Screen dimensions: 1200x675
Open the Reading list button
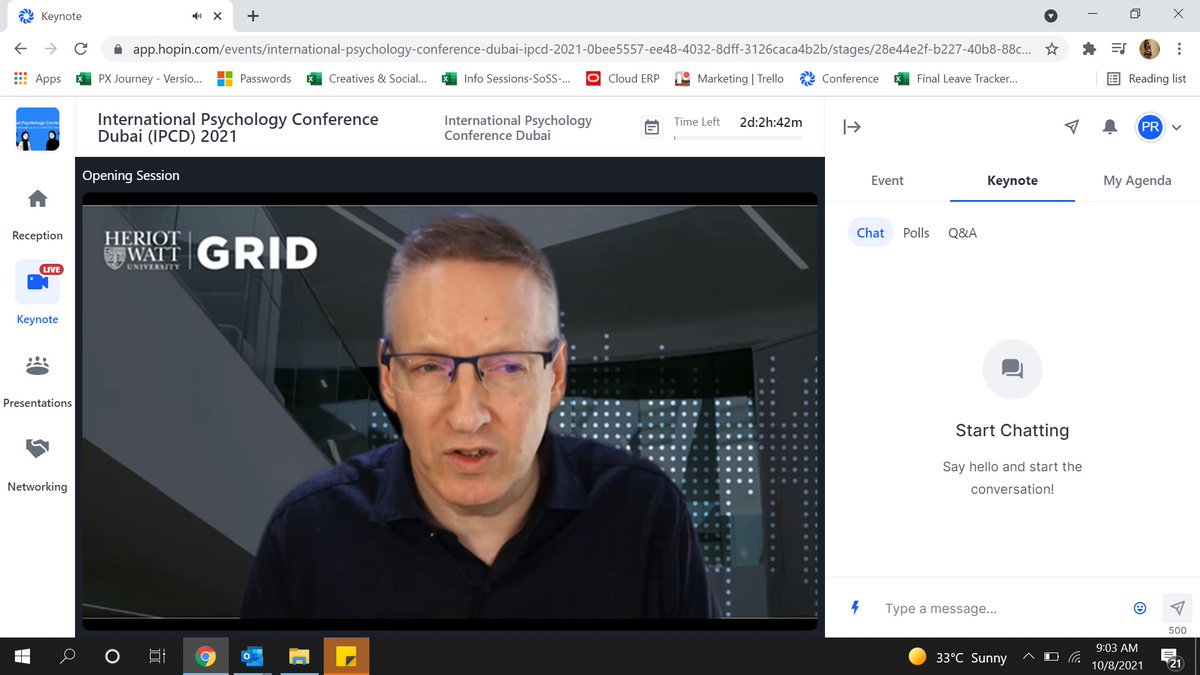tap(1147, 78)
